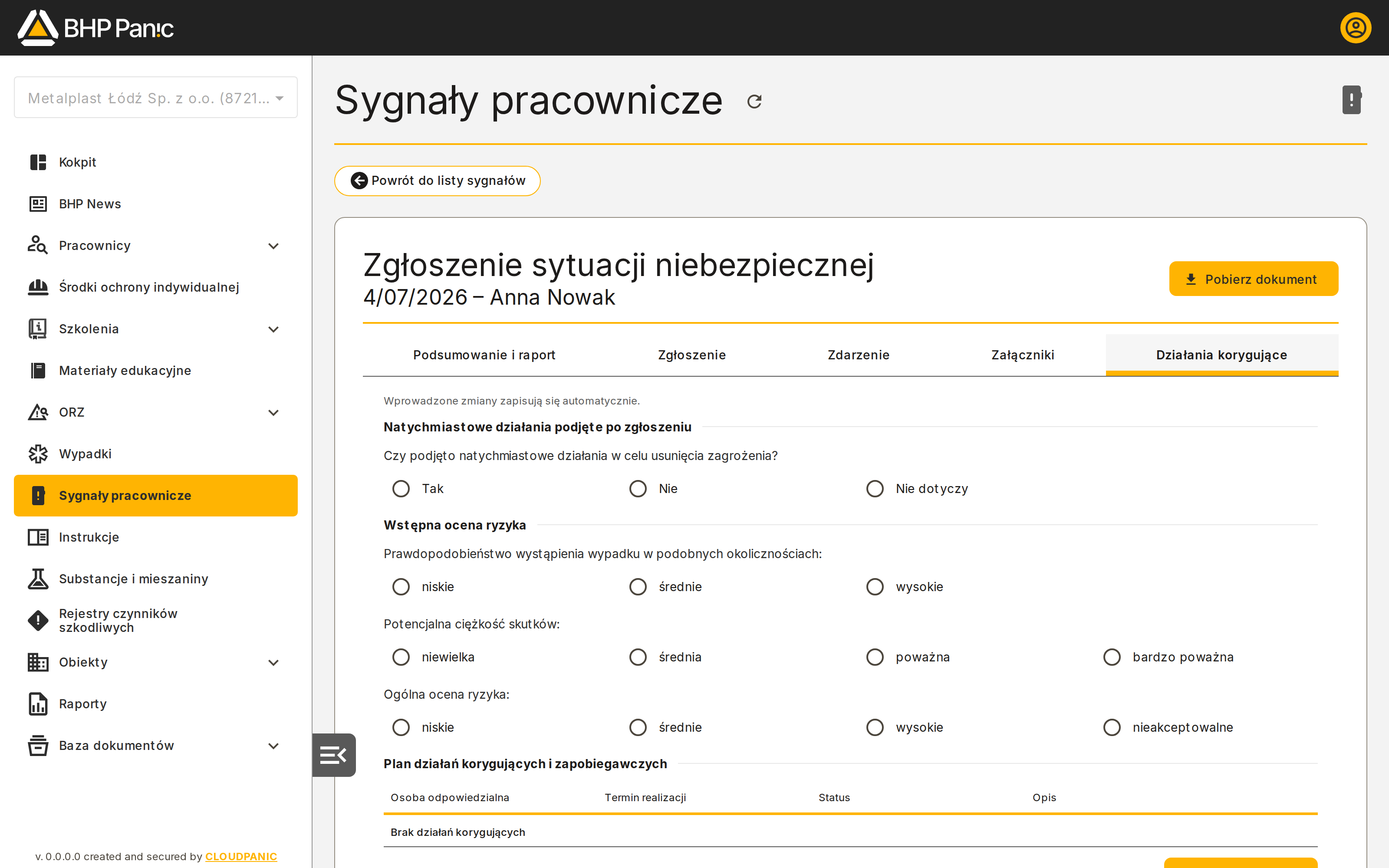Screen dimensions: 1389x868
Task: Mark overall risk as wysokie
Action: [x=875, y=727]
